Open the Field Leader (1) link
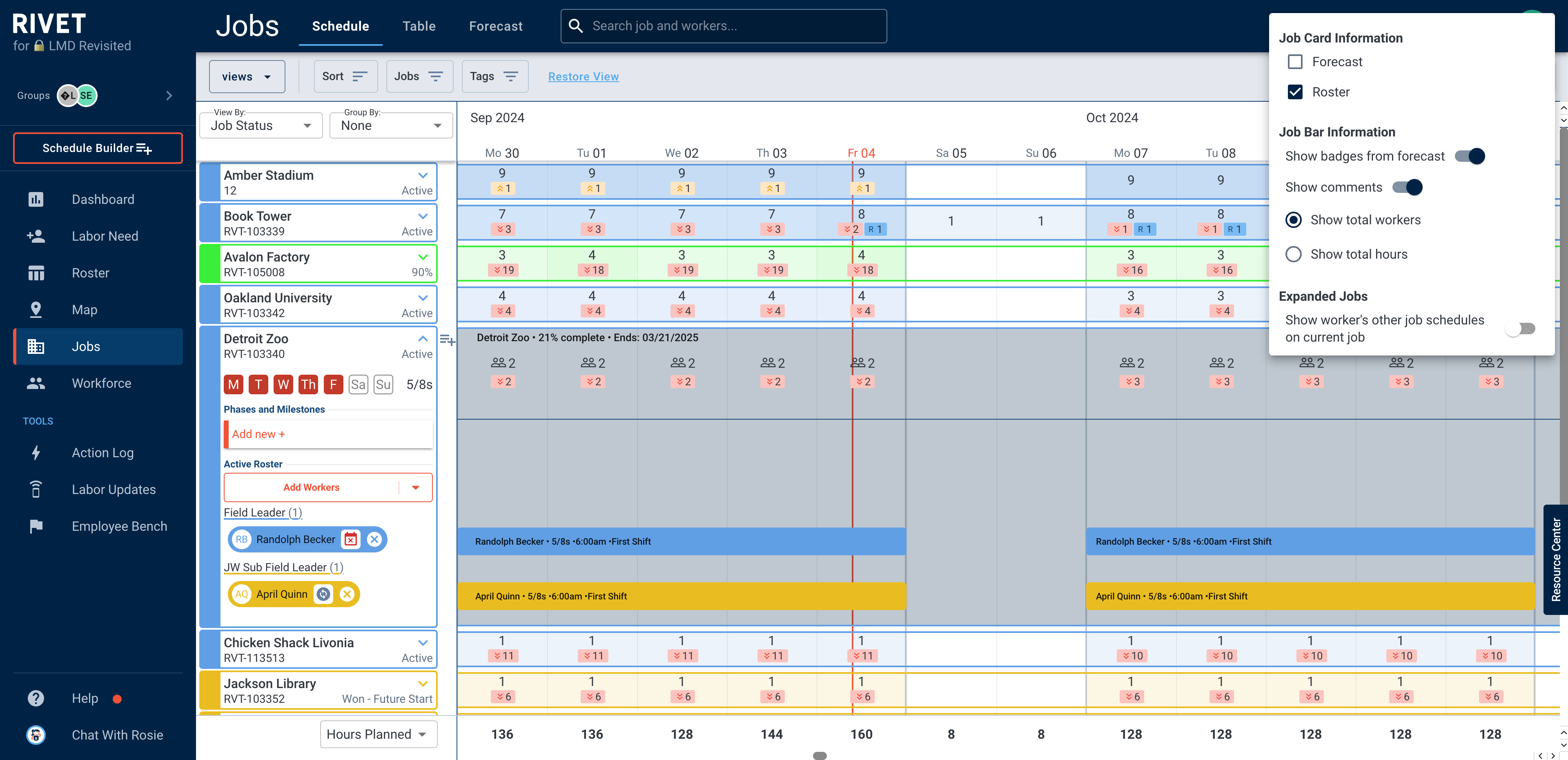 pos(262,512)
